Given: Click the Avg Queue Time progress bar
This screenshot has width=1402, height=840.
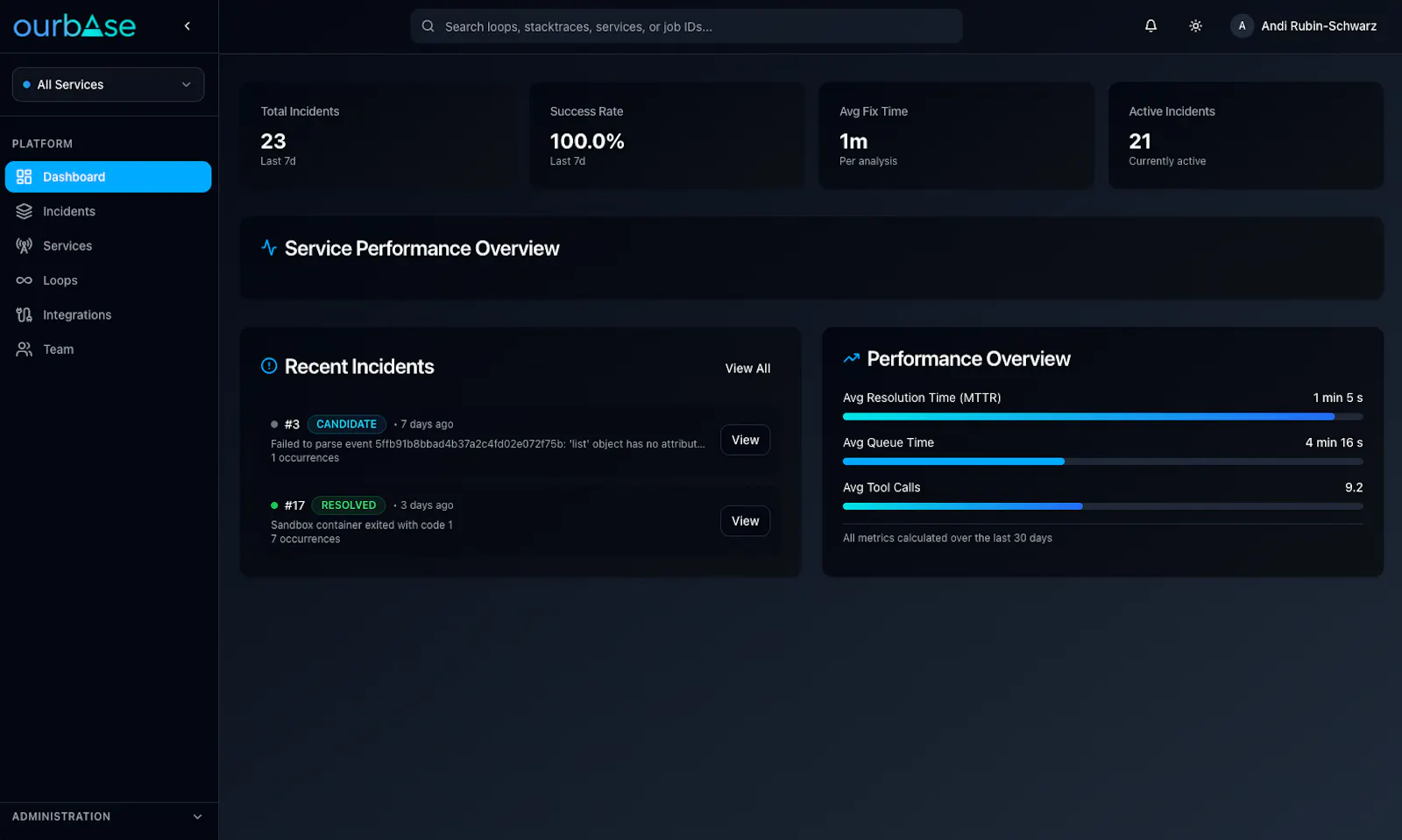Looking at the screenshot, I should coord(1102,462).
